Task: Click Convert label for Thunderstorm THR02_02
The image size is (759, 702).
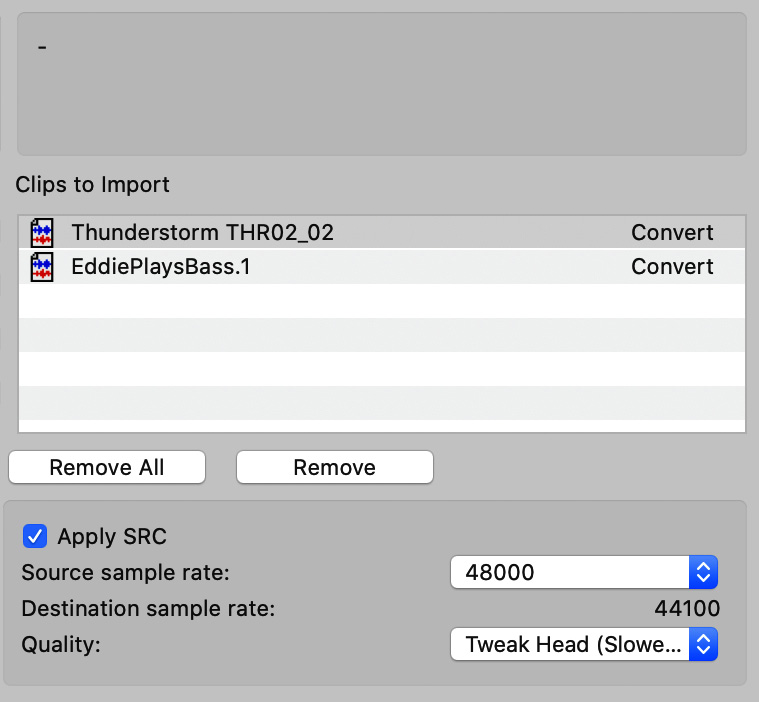Action: [672, 233]
